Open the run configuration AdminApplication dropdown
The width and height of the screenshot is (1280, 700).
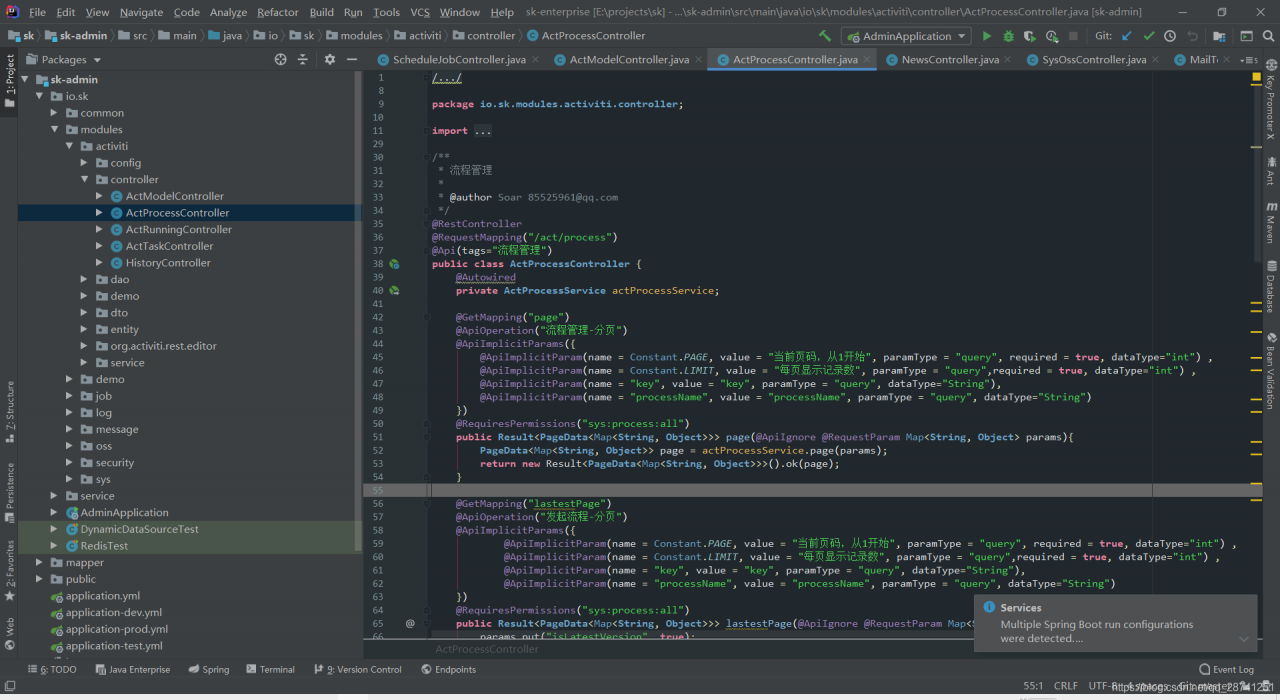(906, 36)
